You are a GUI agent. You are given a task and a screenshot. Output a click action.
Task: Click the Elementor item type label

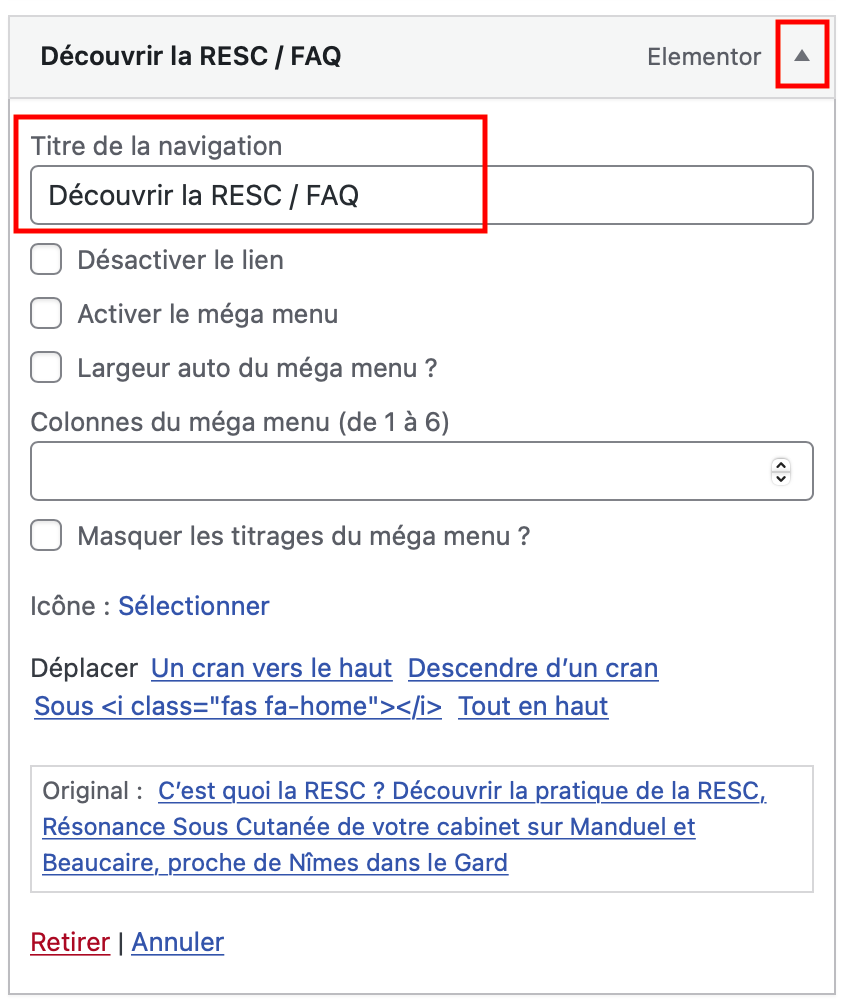point(704,57)
